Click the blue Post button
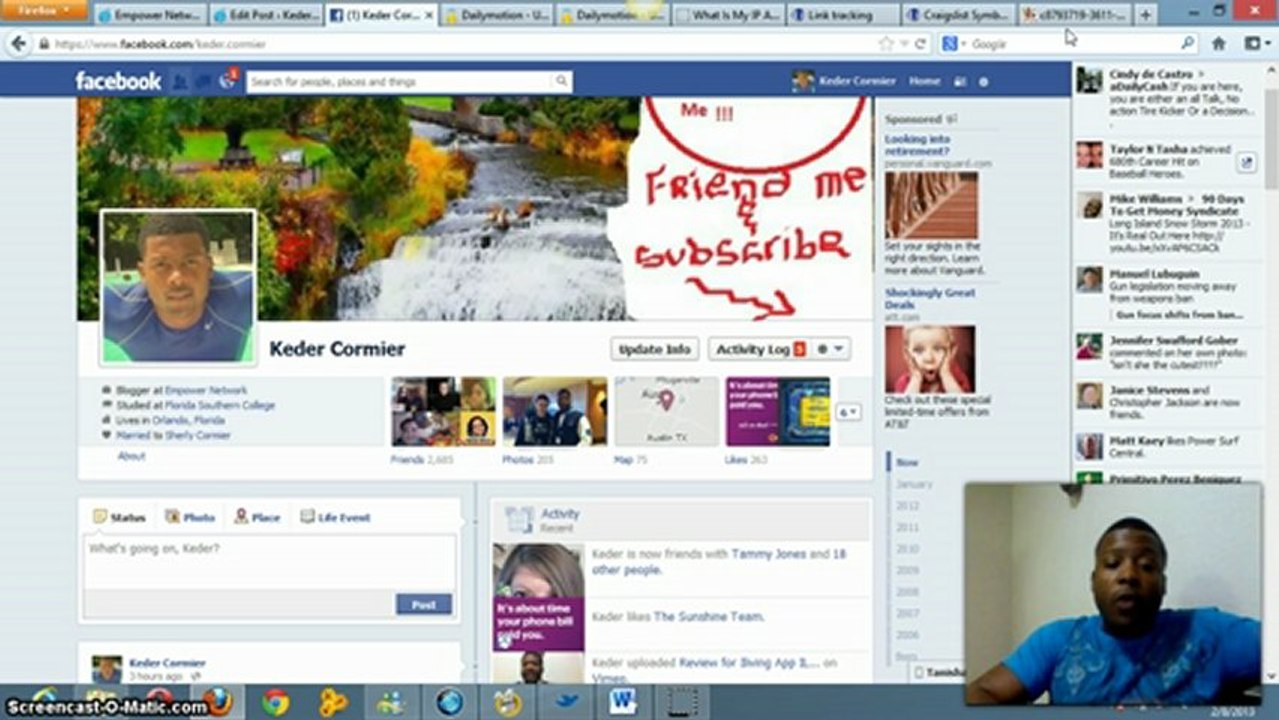Screen dimensions: 1279x720 [424, 604]
